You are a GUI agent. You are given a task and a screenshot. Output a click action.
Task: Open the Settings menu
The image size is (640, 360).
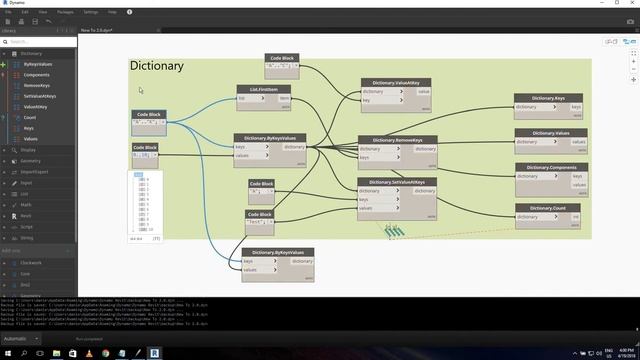(91, 12)
